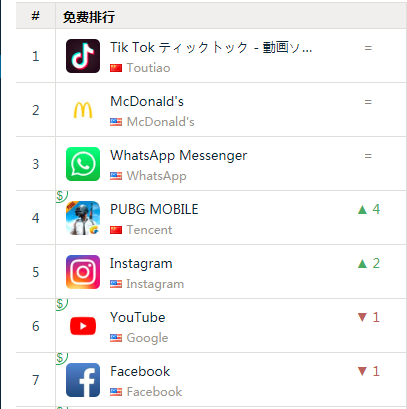407x409 pixels.
Task: Click YouTube's down 1 rank change indicator
Action: click(369, 317)
